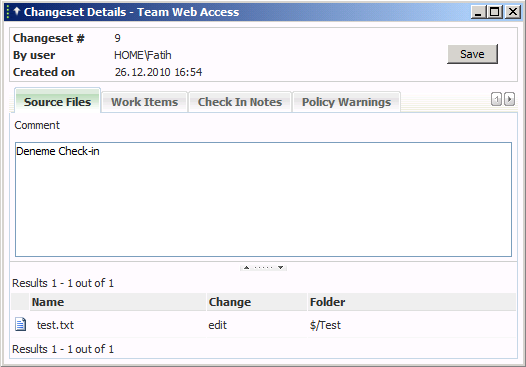Viewport: 526px width, 367px height.
Task: Open the Work Items tab
Action: pos(145,102)
